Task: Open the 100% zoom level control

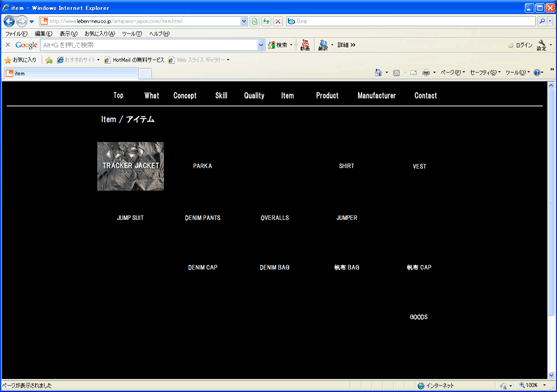Action: tap(532, 385)
